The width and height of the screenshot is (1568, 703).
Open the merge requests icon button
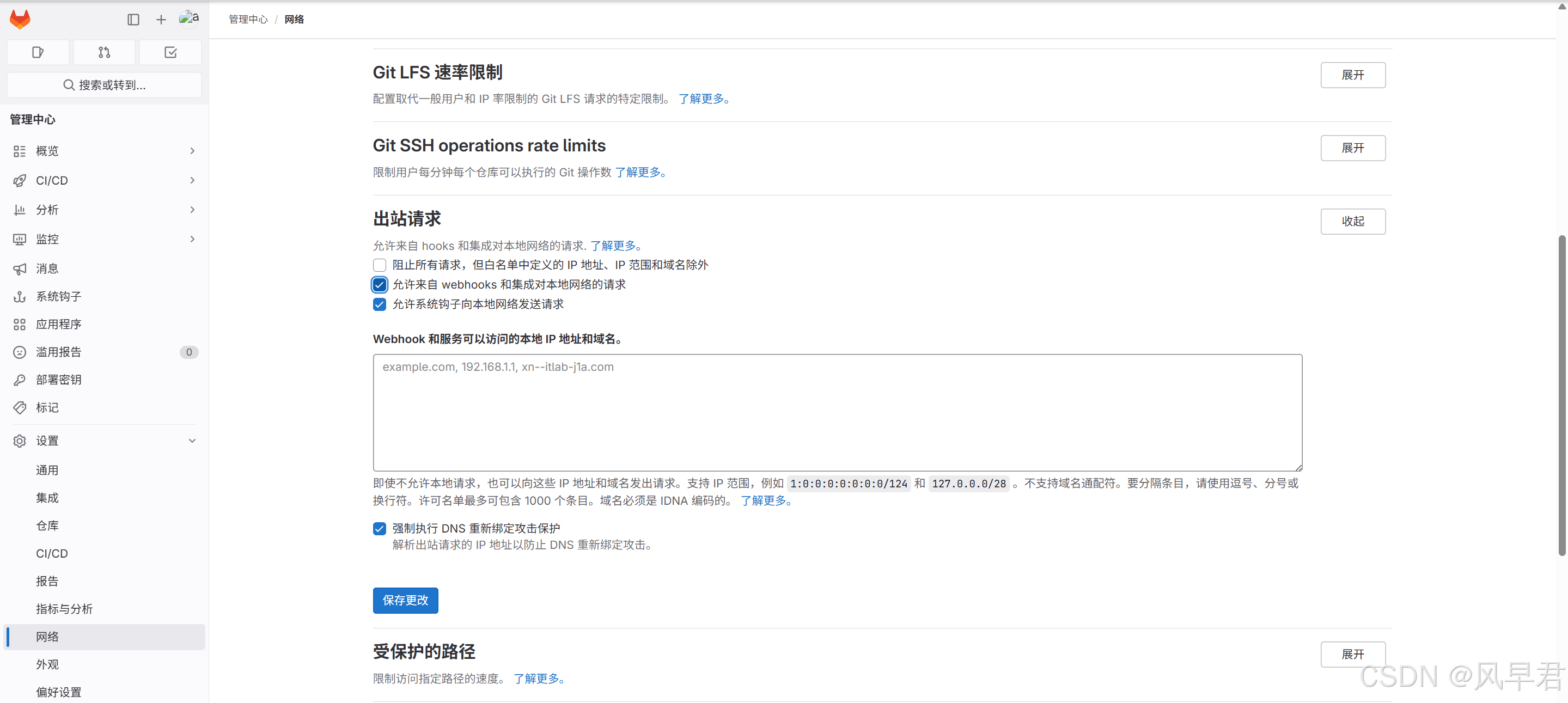tap(104, 52)
